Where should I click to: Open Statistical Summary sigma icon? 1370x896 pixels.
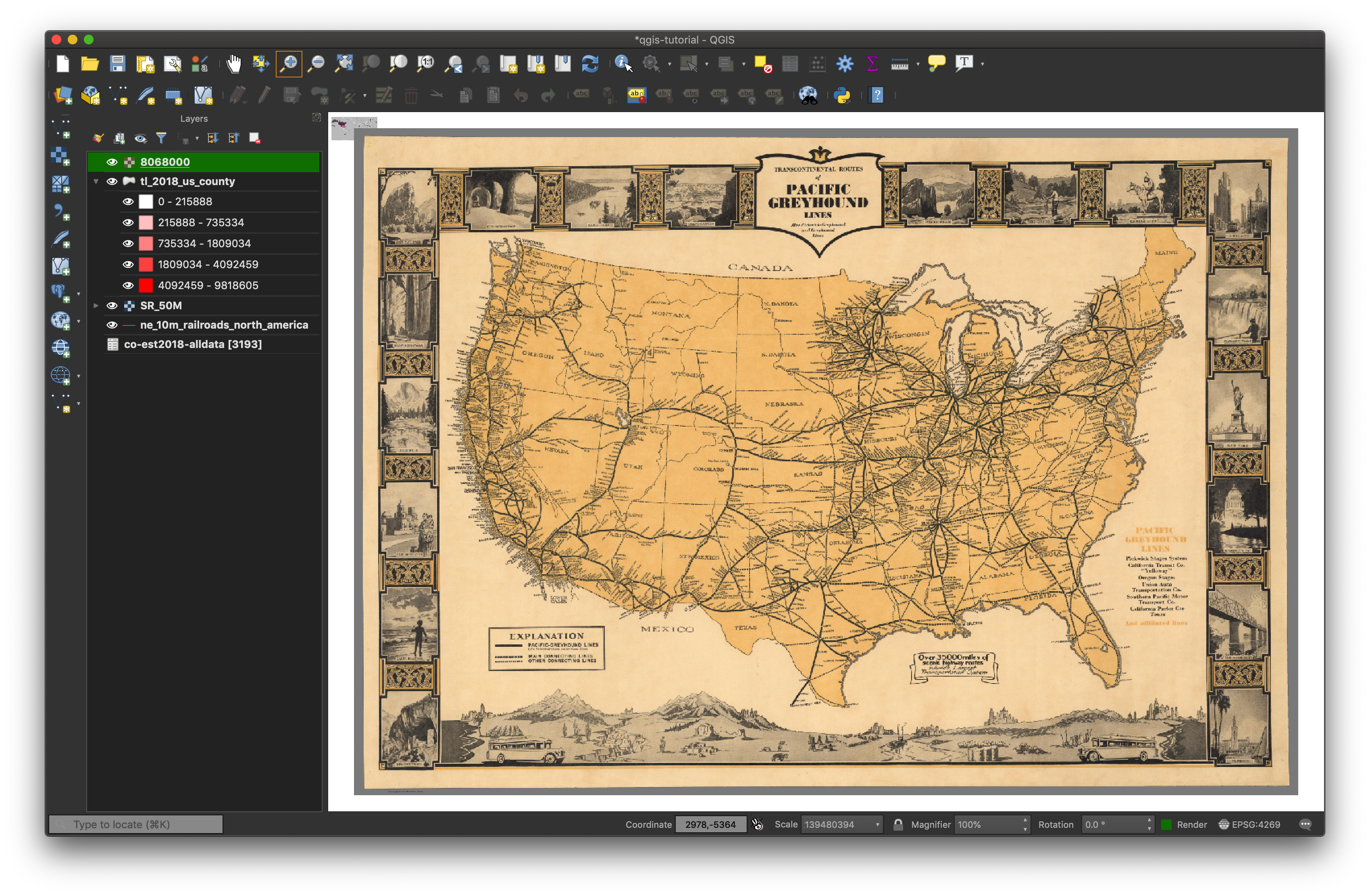[872, 63]
